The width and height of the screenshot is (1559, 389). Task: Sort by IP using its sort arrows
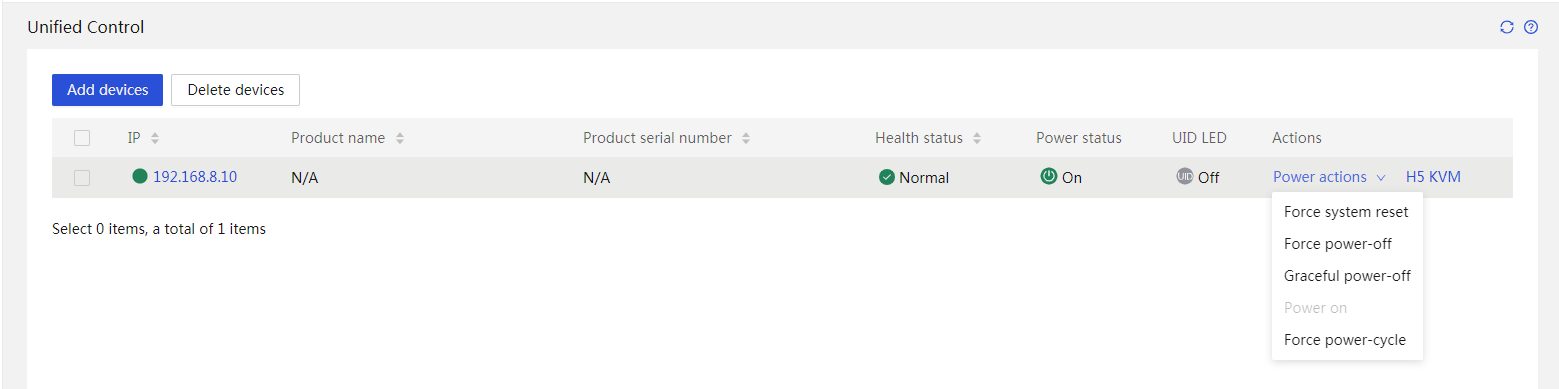point(155,138)
